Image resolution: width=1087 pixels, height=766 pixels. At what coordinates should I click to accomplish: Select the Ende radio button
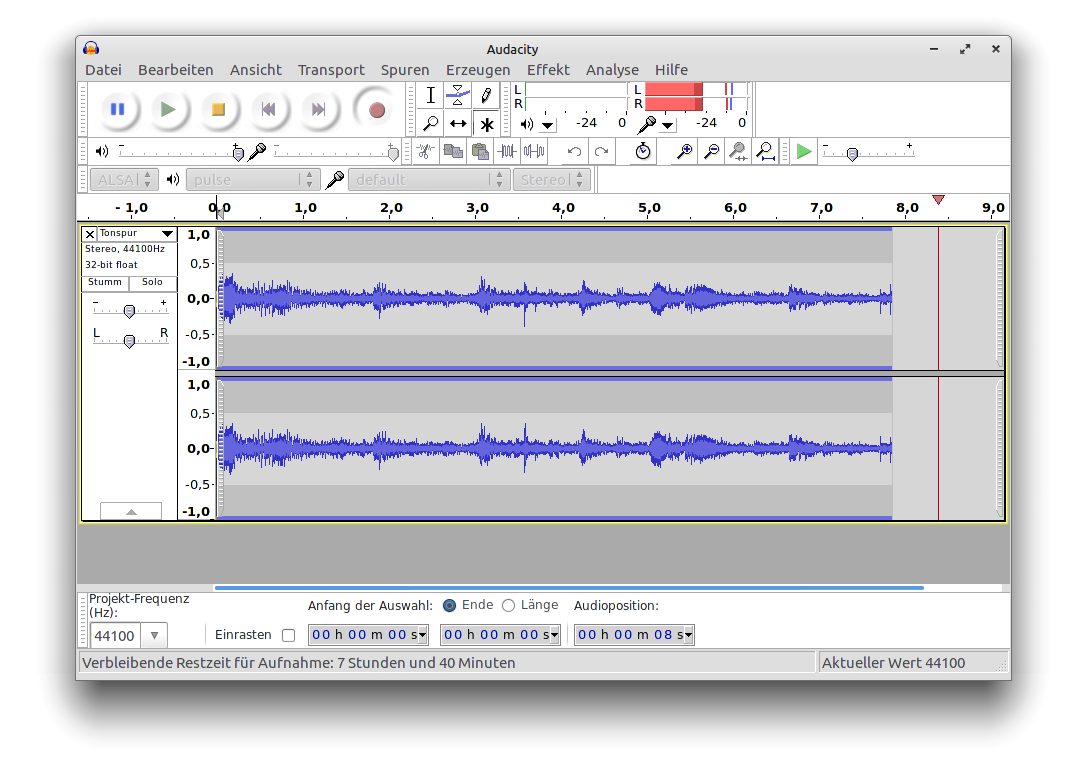449,605
